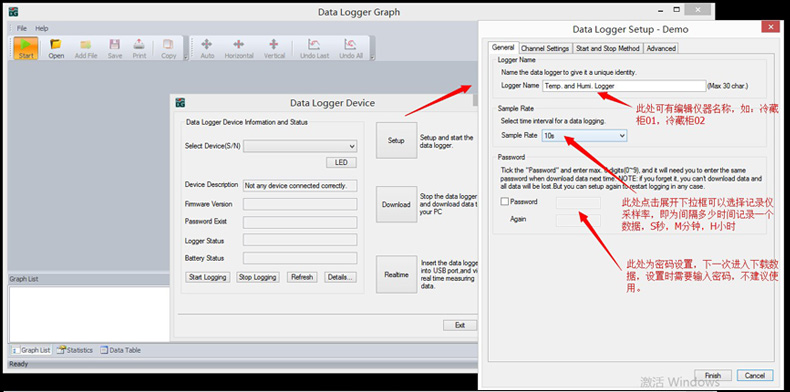790x392 pixels.
Task: Select the Vertical zoom icon
Action: [x=274, y=48]
